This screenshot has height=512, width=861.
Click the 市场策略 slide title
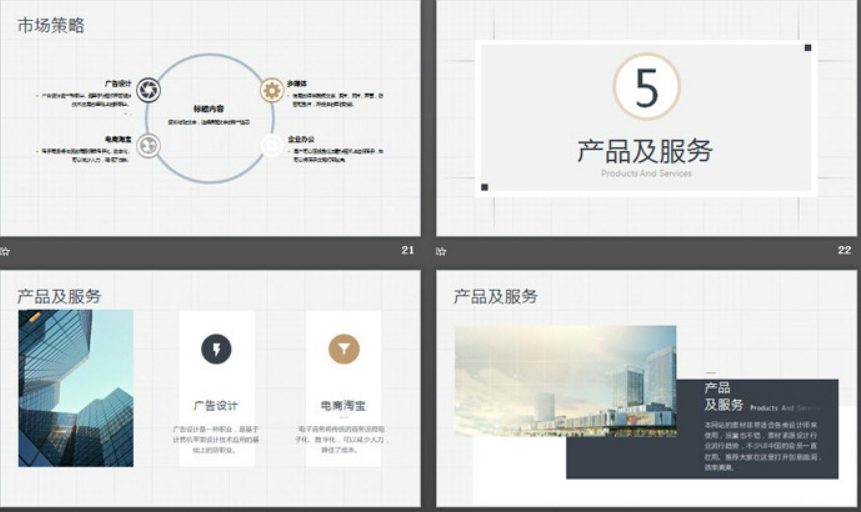[51, 25]
